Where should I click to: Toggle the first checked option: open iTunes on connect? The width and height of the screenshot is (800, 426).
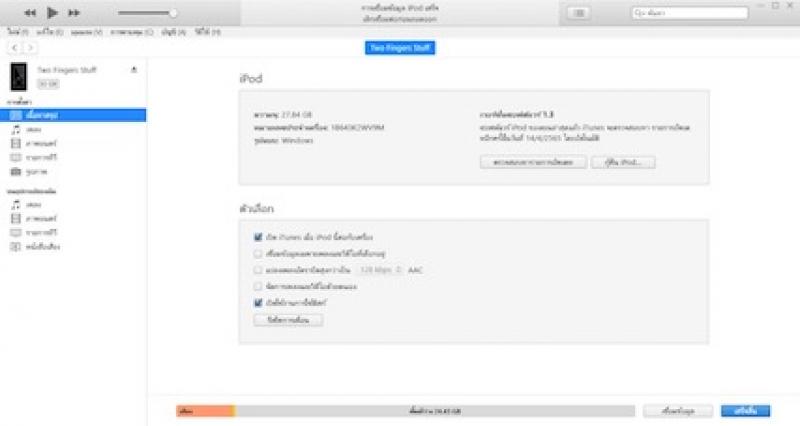point(258,237)
